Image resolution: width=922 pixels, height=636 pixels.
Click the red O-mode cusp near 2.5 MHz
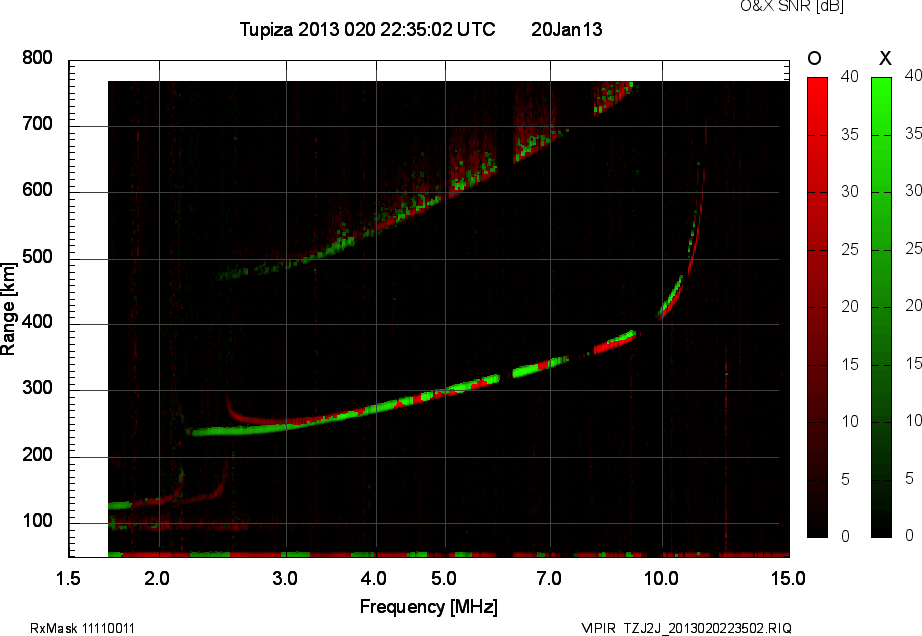230,409
